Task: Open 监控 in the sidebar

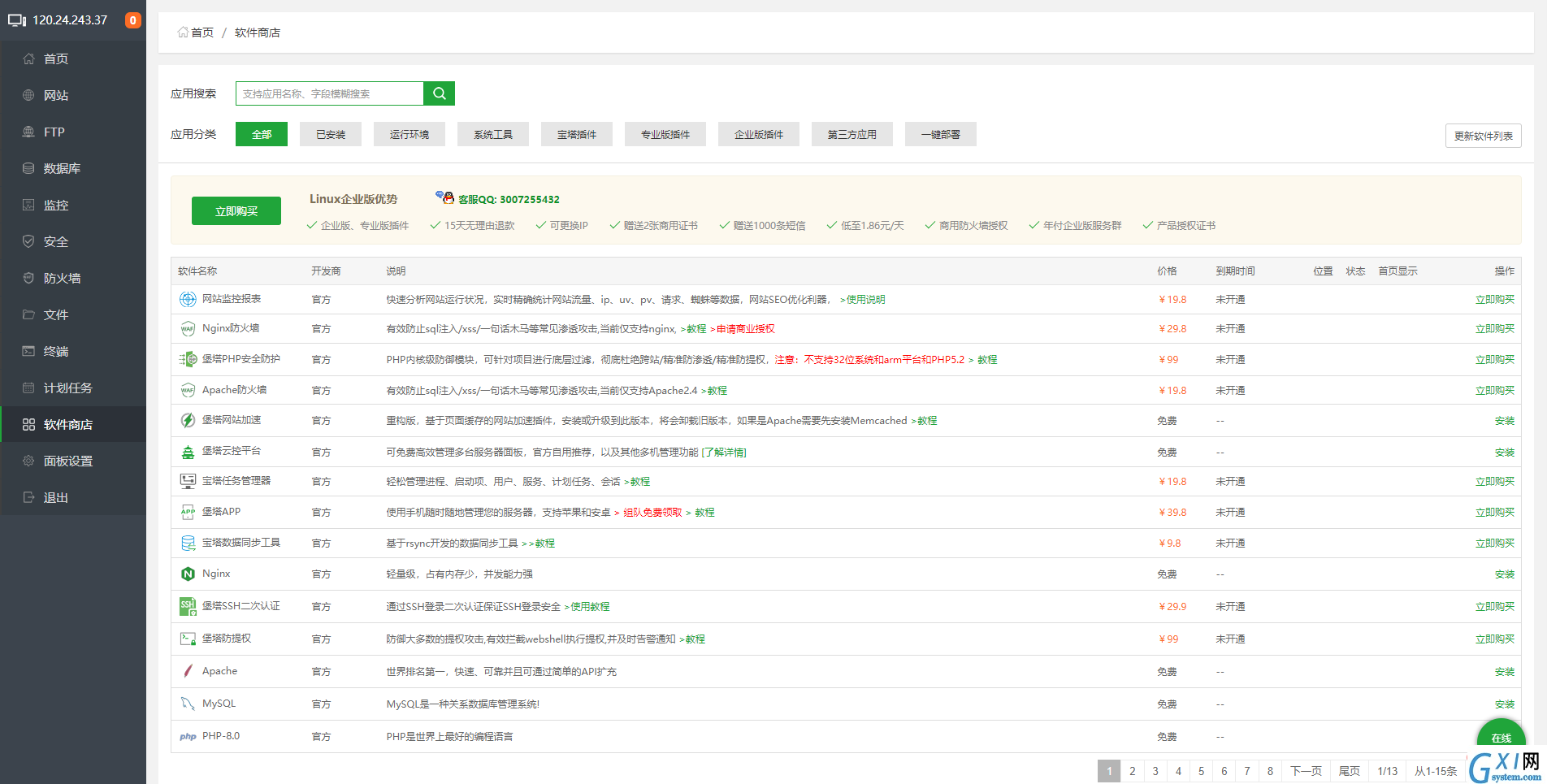Action: click(x=73, y=205)
